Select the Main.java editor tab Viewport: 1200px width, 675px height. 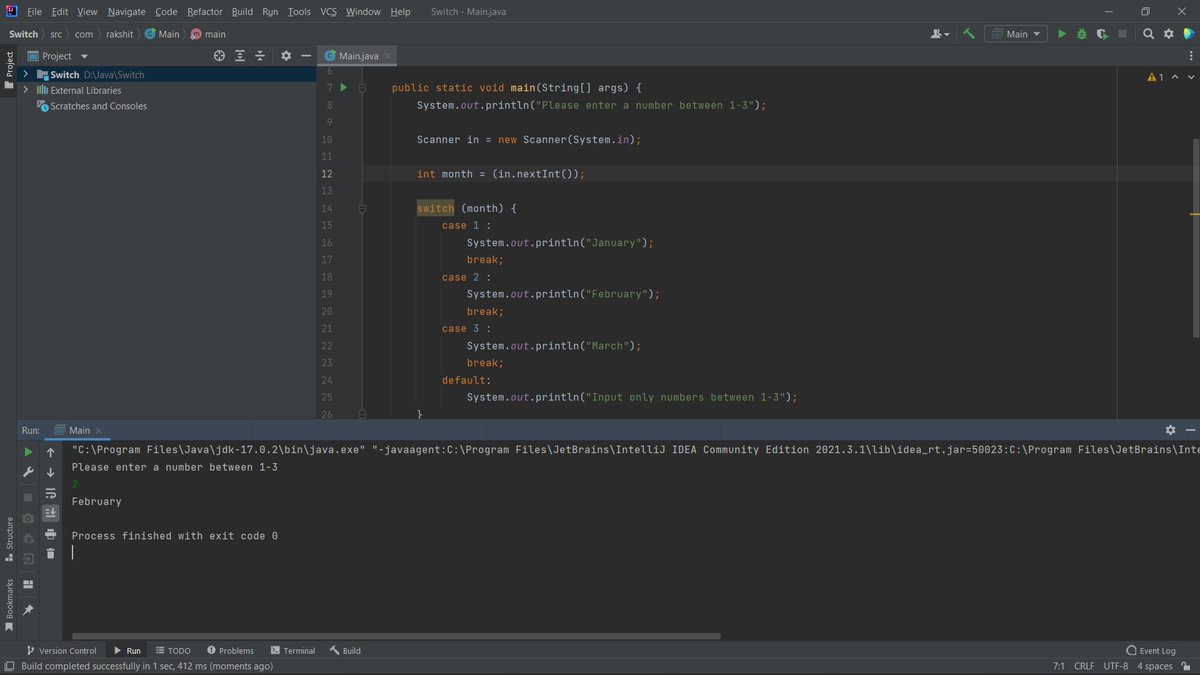(x=357, y=56)
